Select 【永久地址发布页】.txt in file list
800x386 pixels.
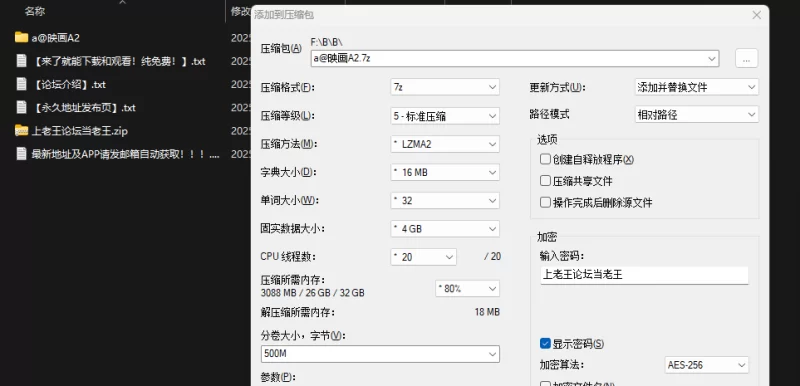click(x=84, y=108)
